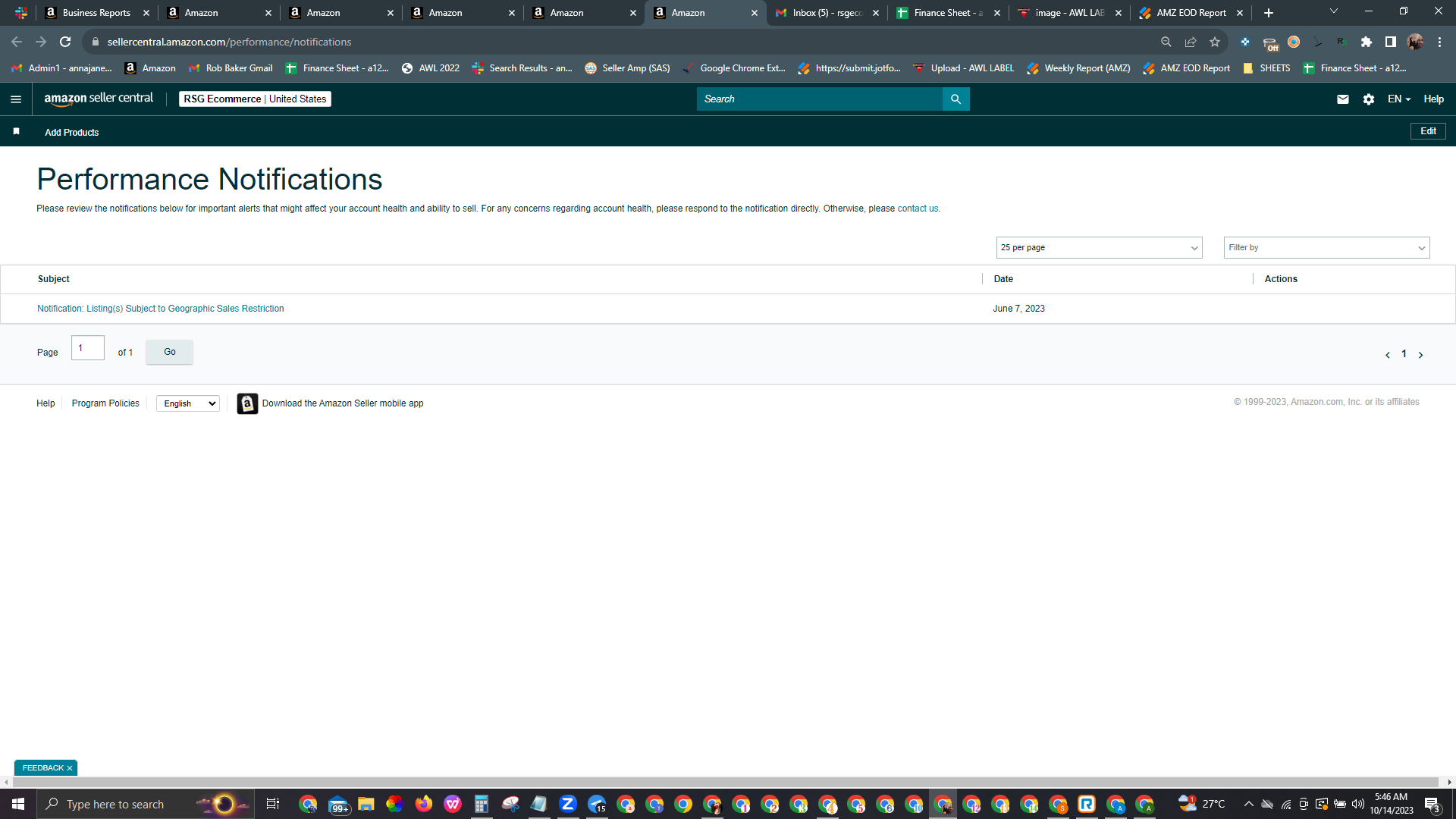Click the search magnifier button
Viewport: 1456px width, 819px height.
point(955,99)
